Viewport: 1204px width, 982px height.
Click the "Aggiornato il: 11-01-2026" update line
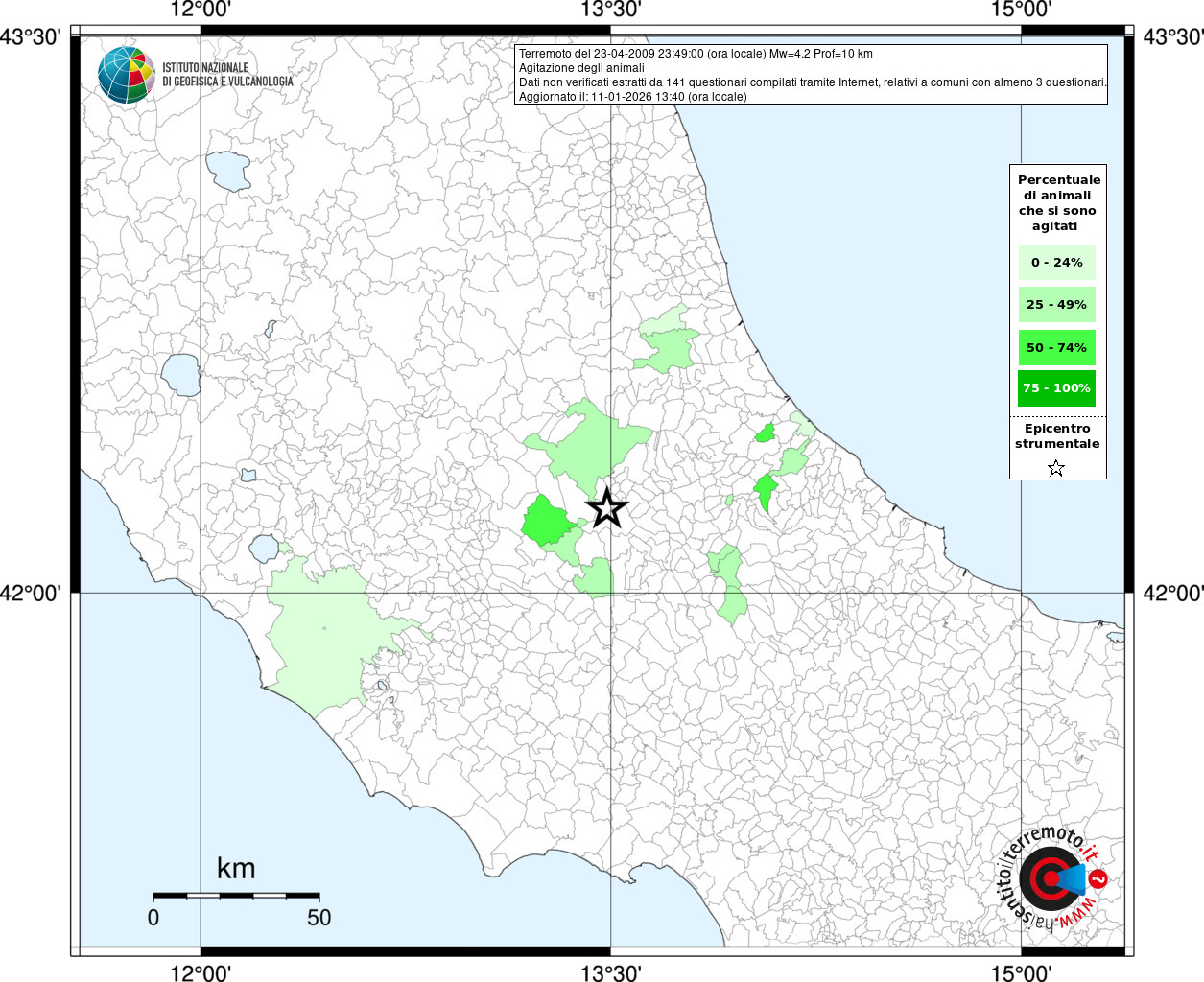click(x=632, y=97)
